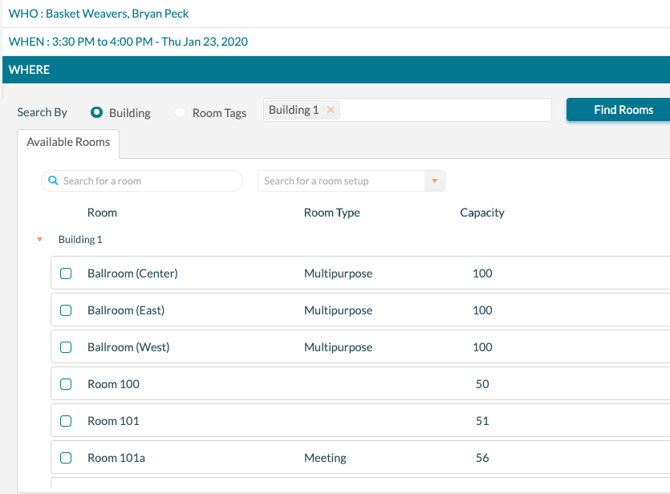Viewport: 670px width, 494px height.
Task: Check the Ballroom (Center) checkbox
Action: (66, 273)
